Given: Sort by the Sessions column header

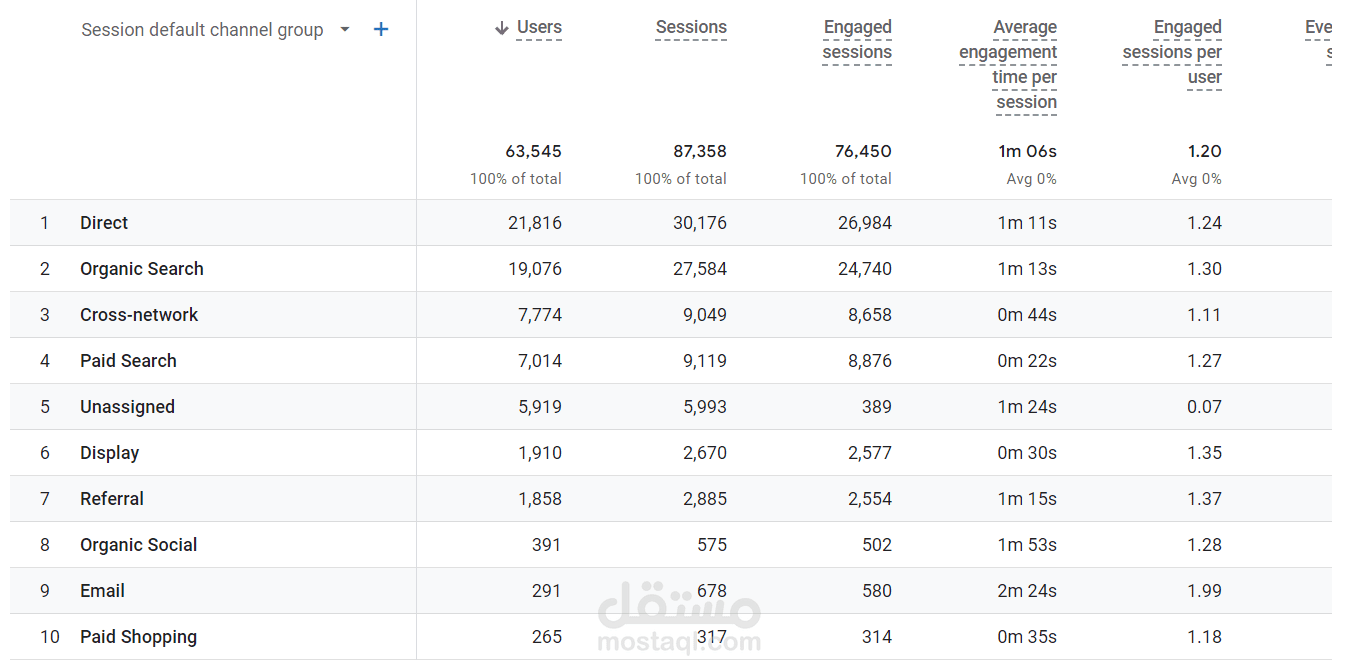Looking at the screenshot, I should point(691,28).
